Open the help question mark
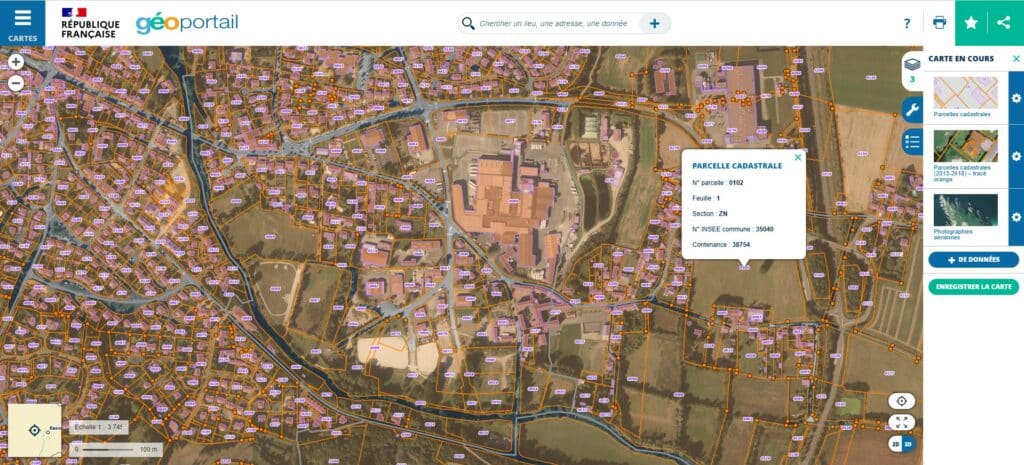Viewport: 1024px width, 465px height. click(x=907, y=23)
